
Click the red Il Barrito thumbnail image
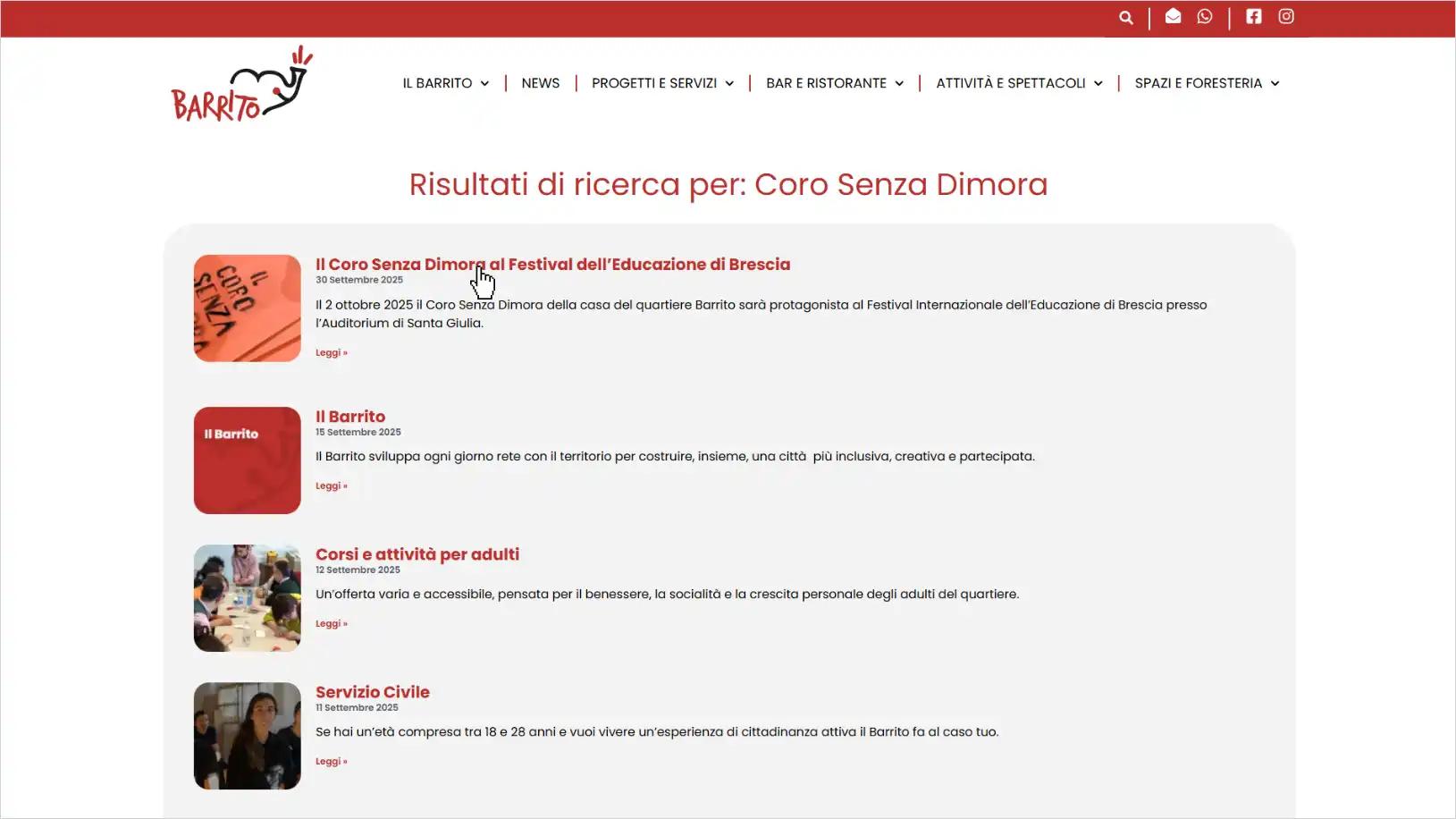[247, 460]
